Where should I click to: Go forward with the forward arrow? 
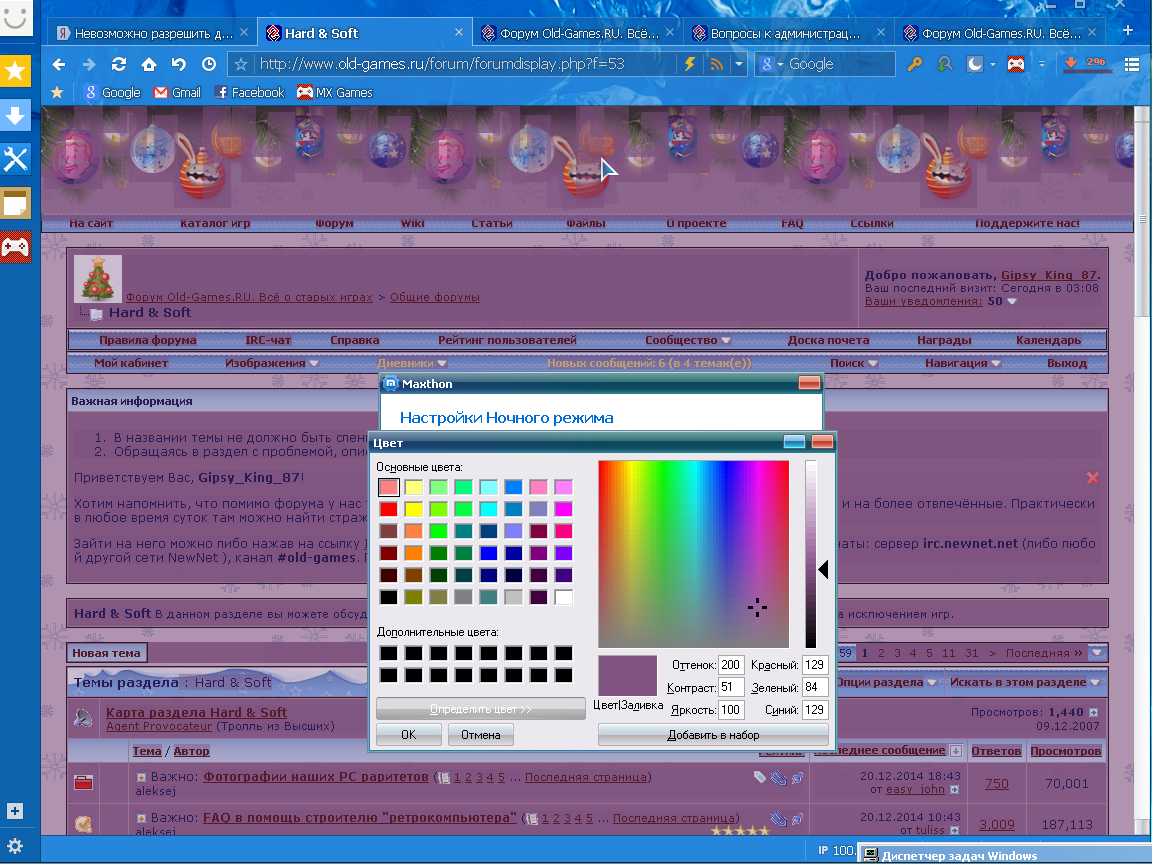coord(89,65)
